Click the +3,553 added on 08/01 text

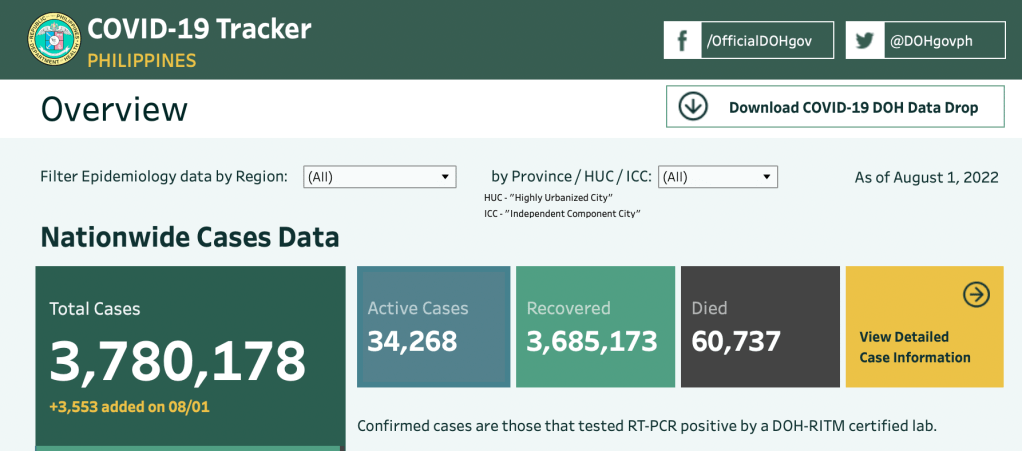(x=129, y=407)
